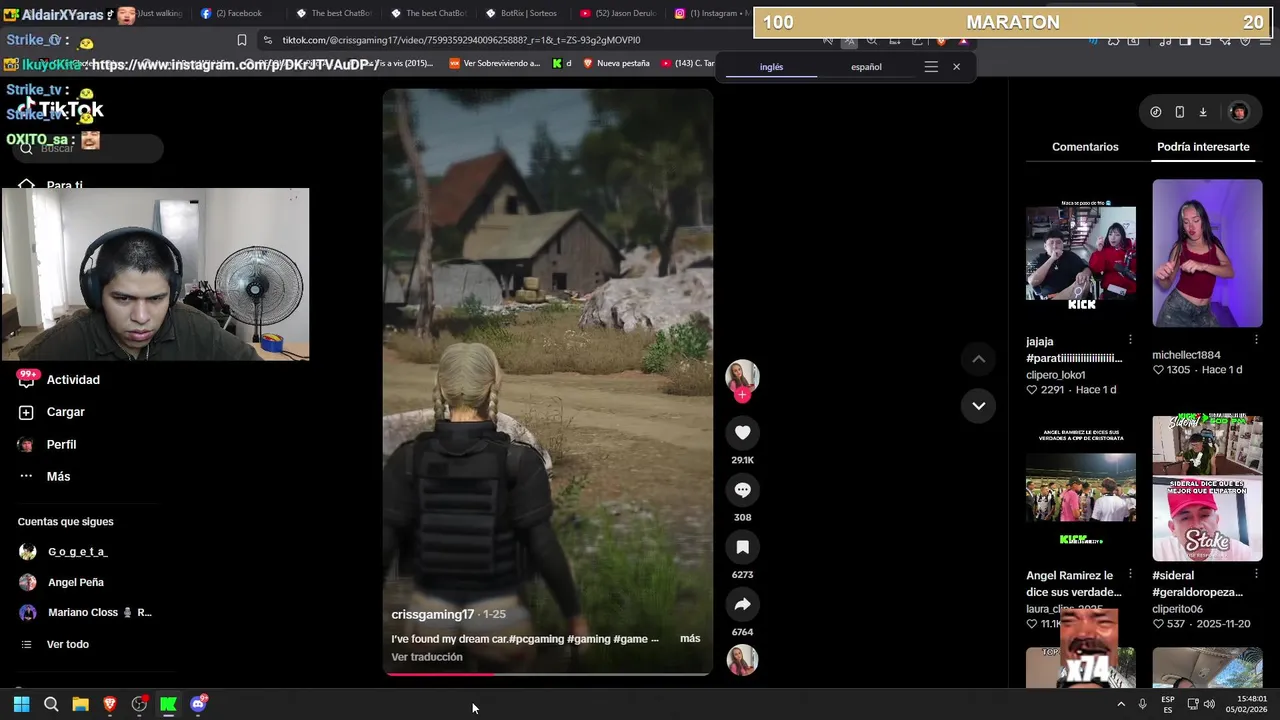Follow crissgaming17 with the red plus badge
1280x720 pixels.
pyautogui.click(x=742, y=395)
